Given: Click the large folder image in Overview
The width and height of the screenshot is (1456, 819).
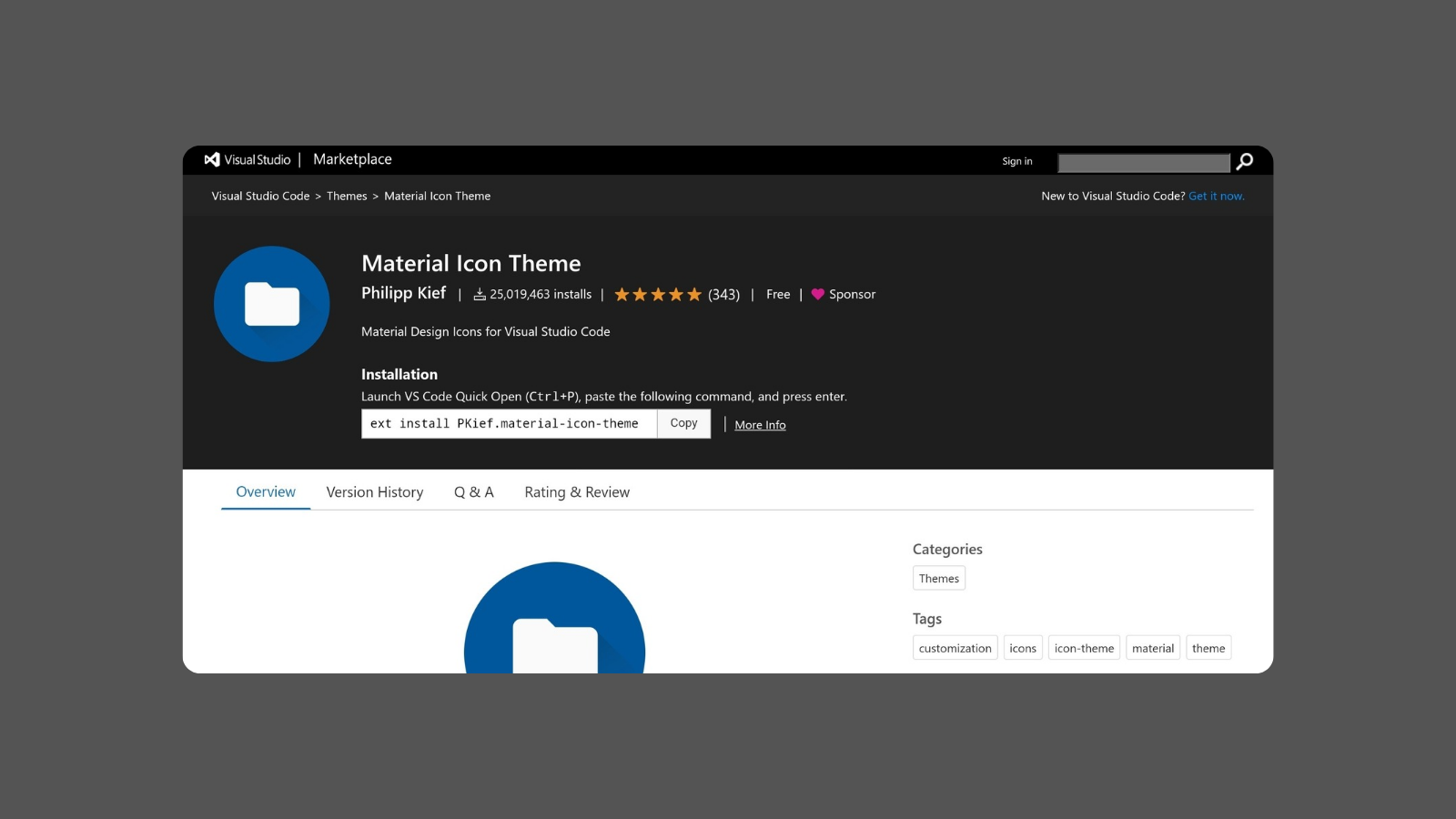Looking at the screenshot, I should (x=554, y=618).
